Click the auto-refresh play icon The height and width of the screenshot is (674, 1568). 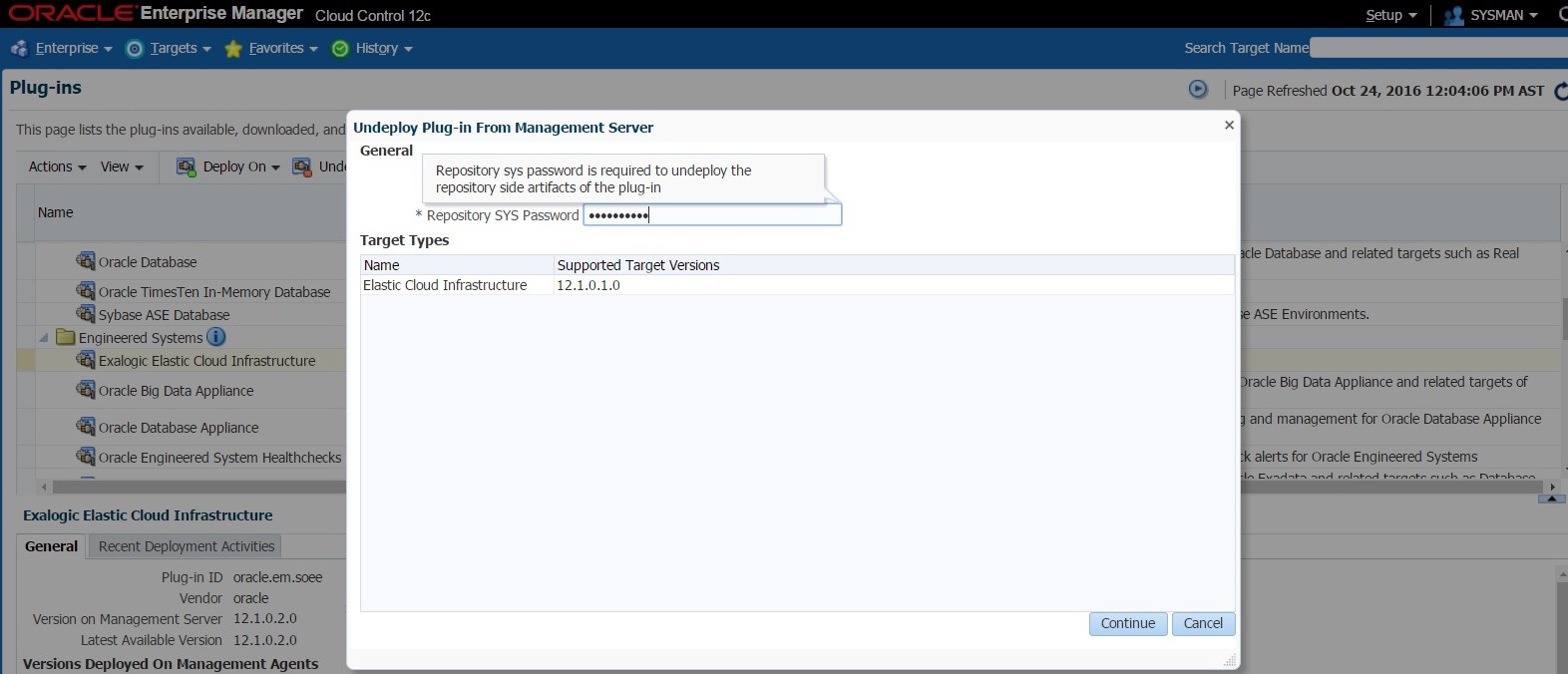pyautogui.click(x=1198, y=89)
